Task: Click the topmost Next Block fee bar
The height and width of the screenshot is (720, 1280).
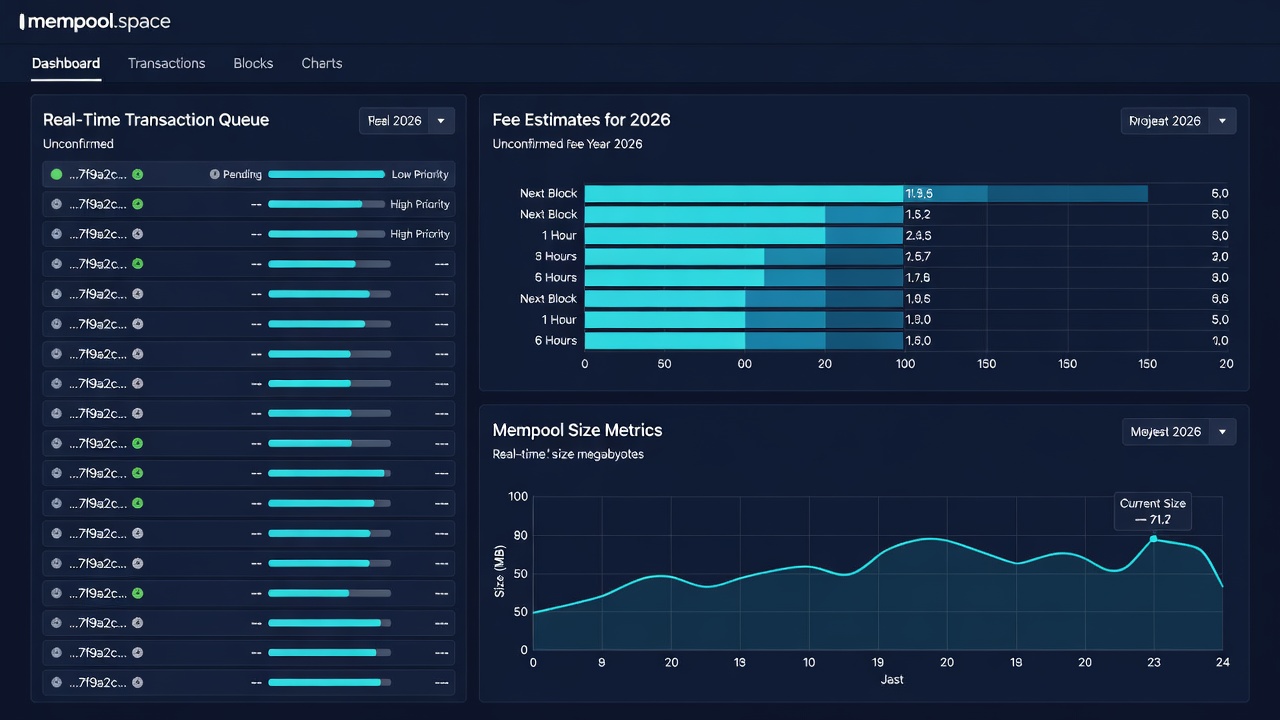Action: pos(866,193)
